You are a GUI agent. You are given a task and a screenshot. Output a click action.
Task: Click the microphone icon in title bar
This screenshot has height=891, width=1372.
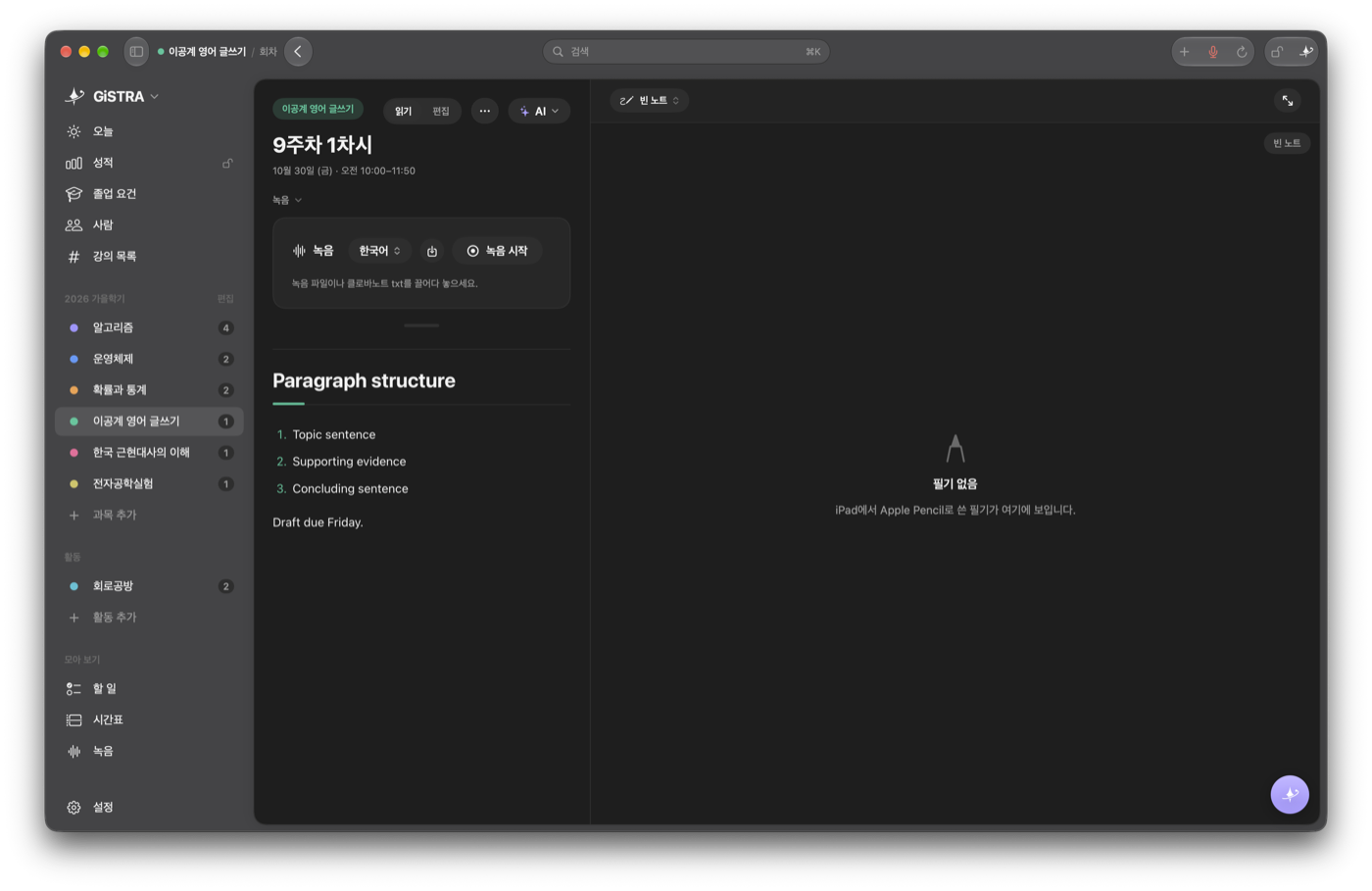click(x=1212, y=52)
